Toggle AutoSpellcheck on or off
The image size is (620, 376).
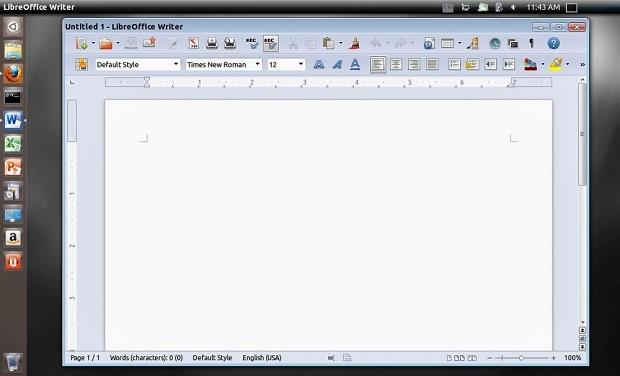[271, 43]
